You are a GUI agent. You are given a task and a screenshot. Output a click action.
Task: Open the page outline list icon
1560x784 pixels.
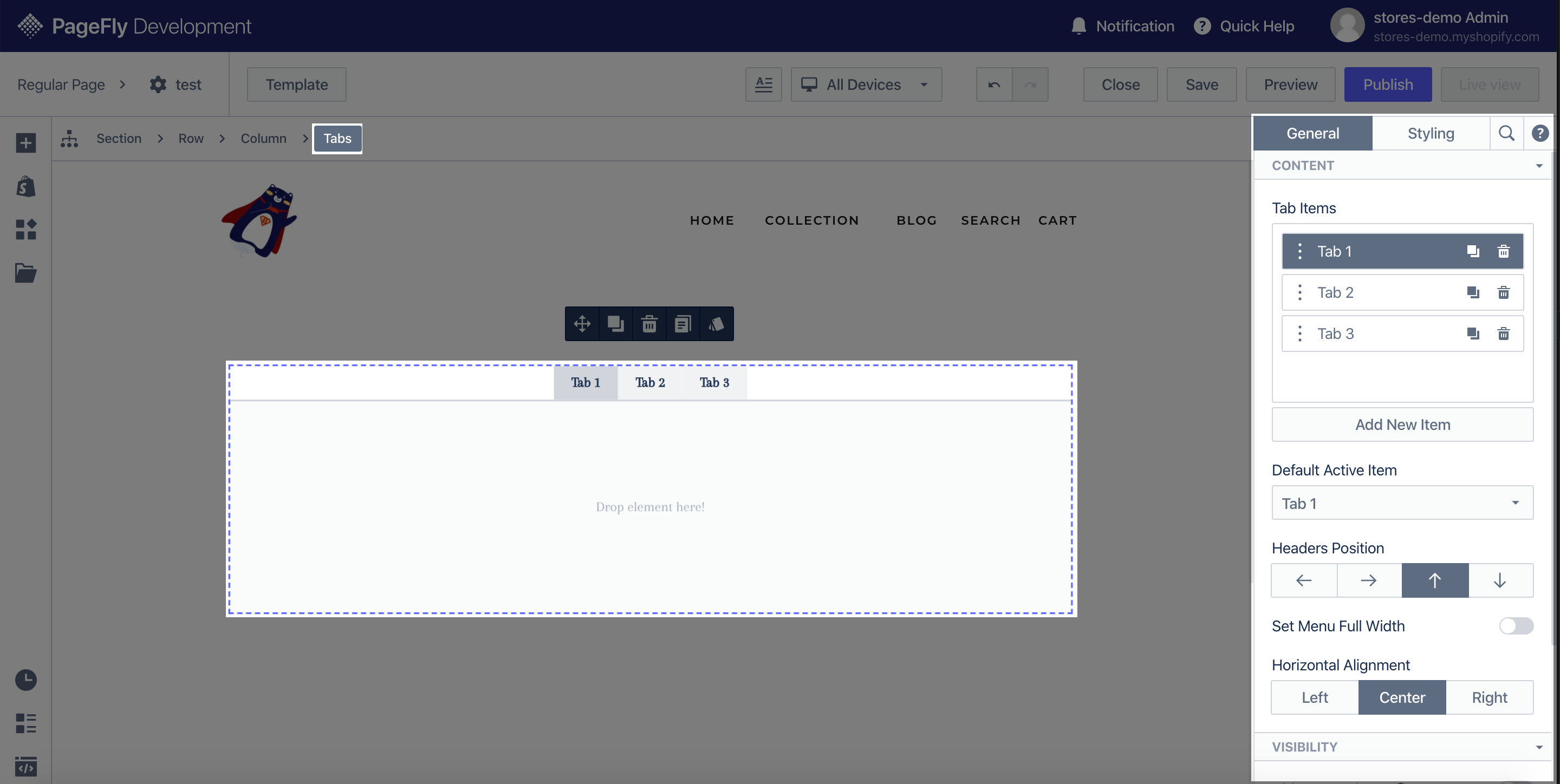[25, 723]
